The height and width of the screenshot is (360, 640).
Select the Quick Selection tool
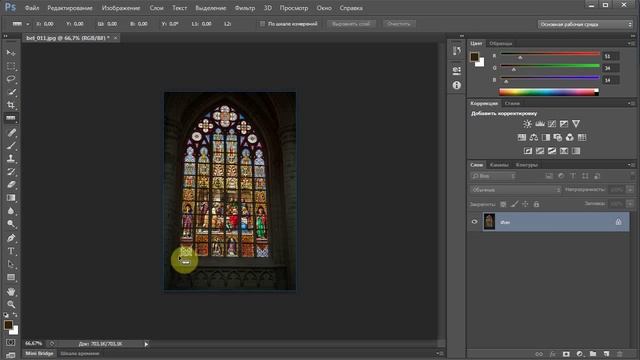click(x=11, y=92)
